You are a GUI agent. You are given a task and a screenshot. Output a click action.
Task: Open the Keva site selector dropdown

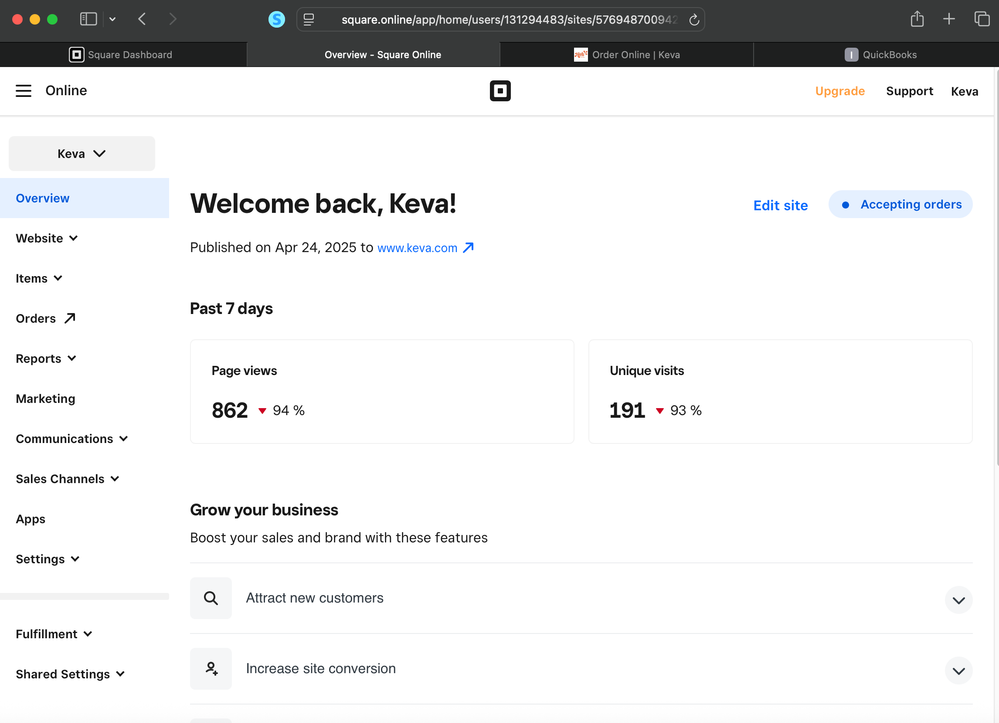tap(82, 154)
